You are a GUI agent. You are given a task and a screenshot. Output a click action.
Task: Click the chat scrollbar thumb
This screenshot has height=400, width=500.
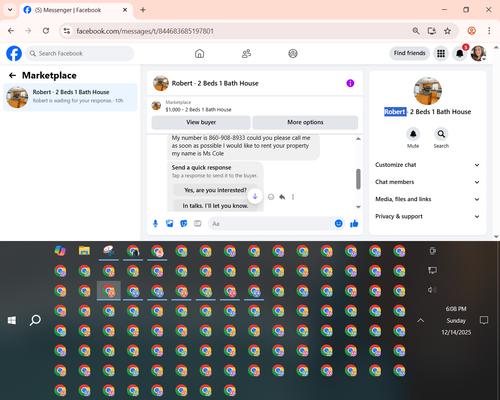358,179
